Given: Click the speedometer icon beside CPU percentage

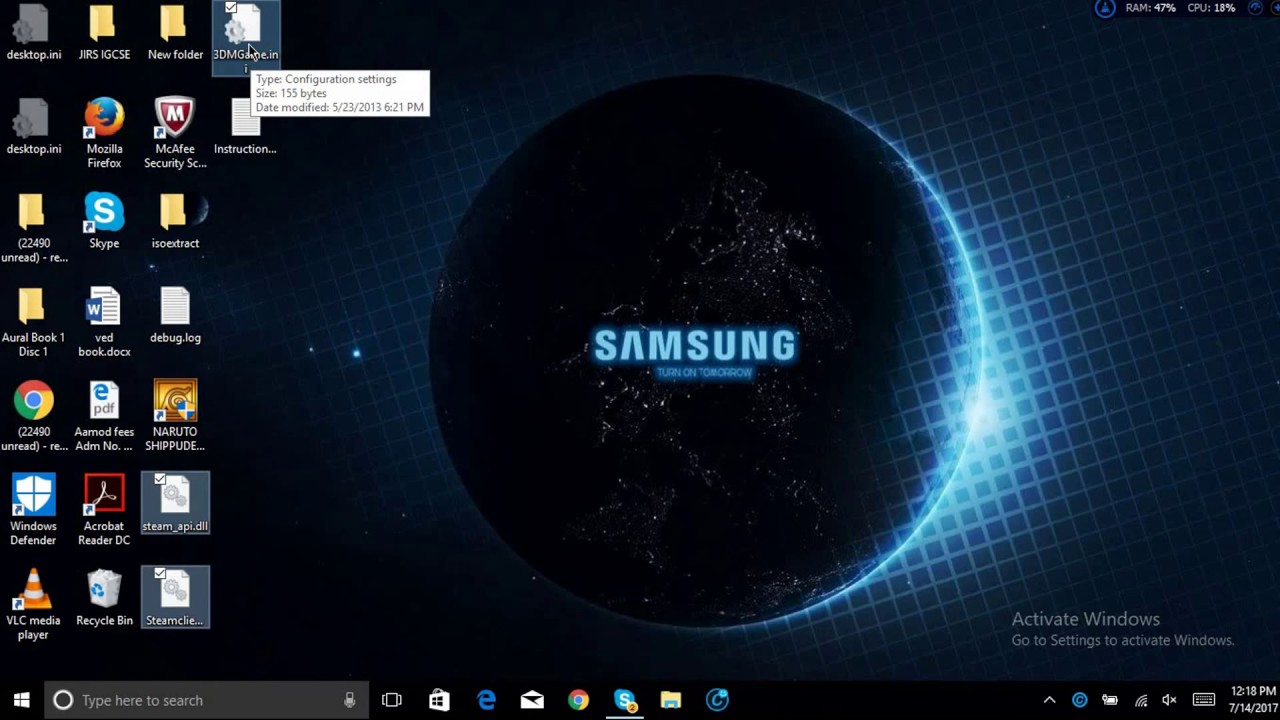Looking at the screenshot, I should pos(1256,8).
